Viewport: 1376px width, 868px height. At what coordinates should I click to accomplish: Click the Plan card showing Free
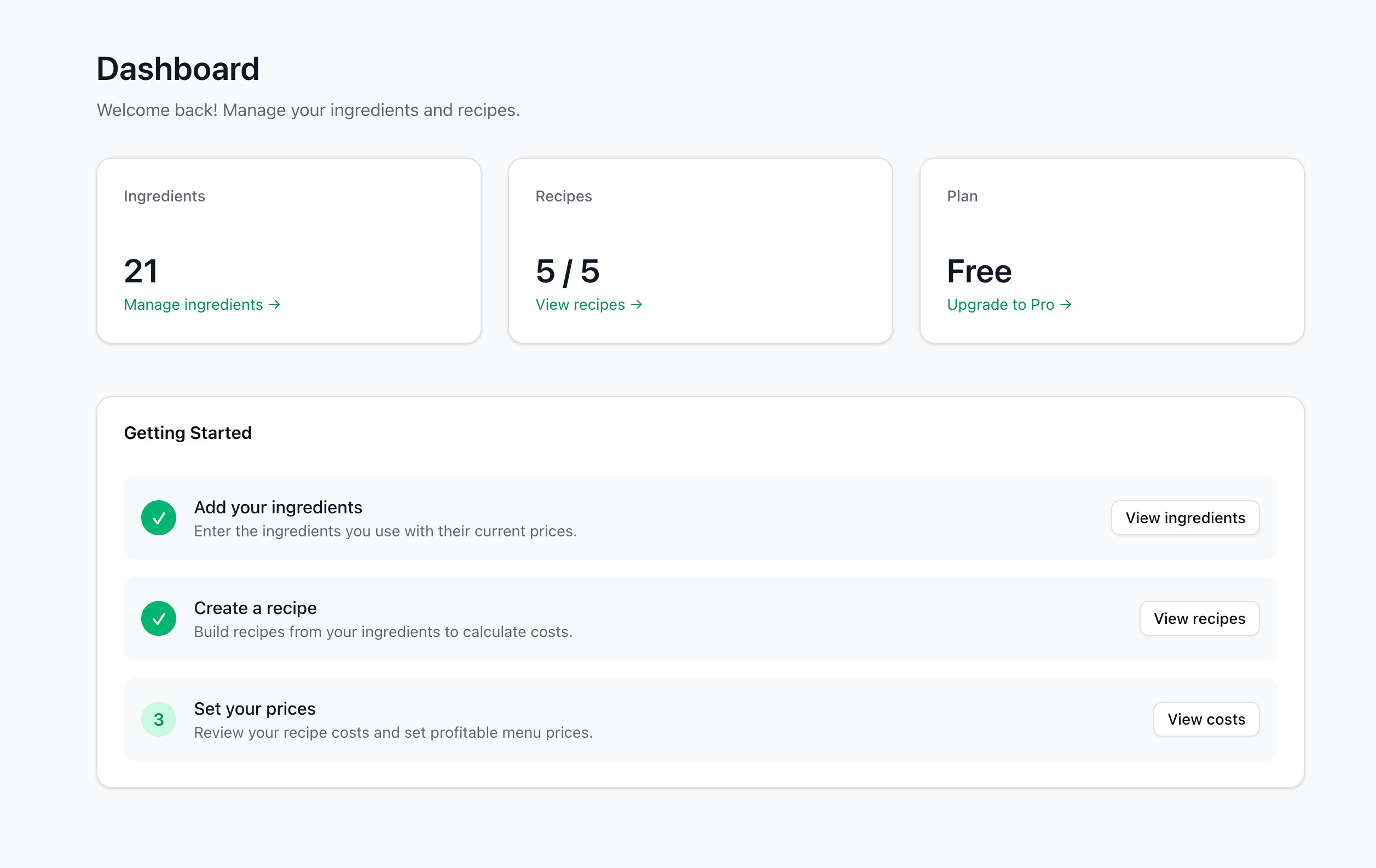click(x=1111, y=250)
